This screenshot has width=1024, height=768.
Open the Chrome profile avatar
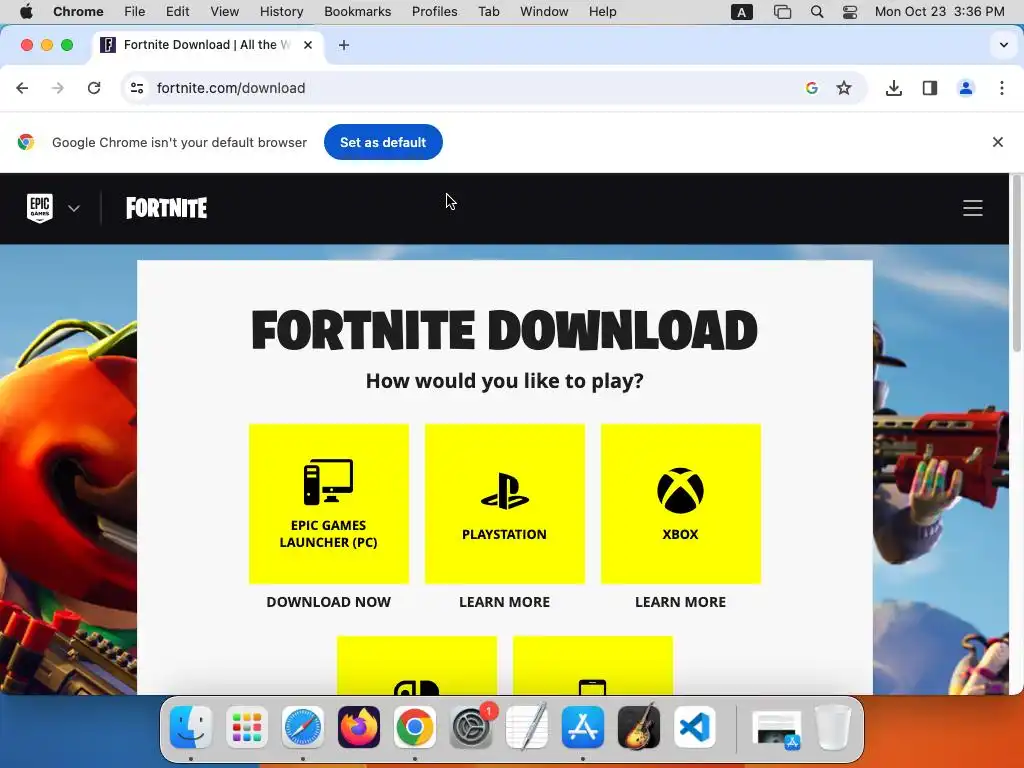click(965, 88)
